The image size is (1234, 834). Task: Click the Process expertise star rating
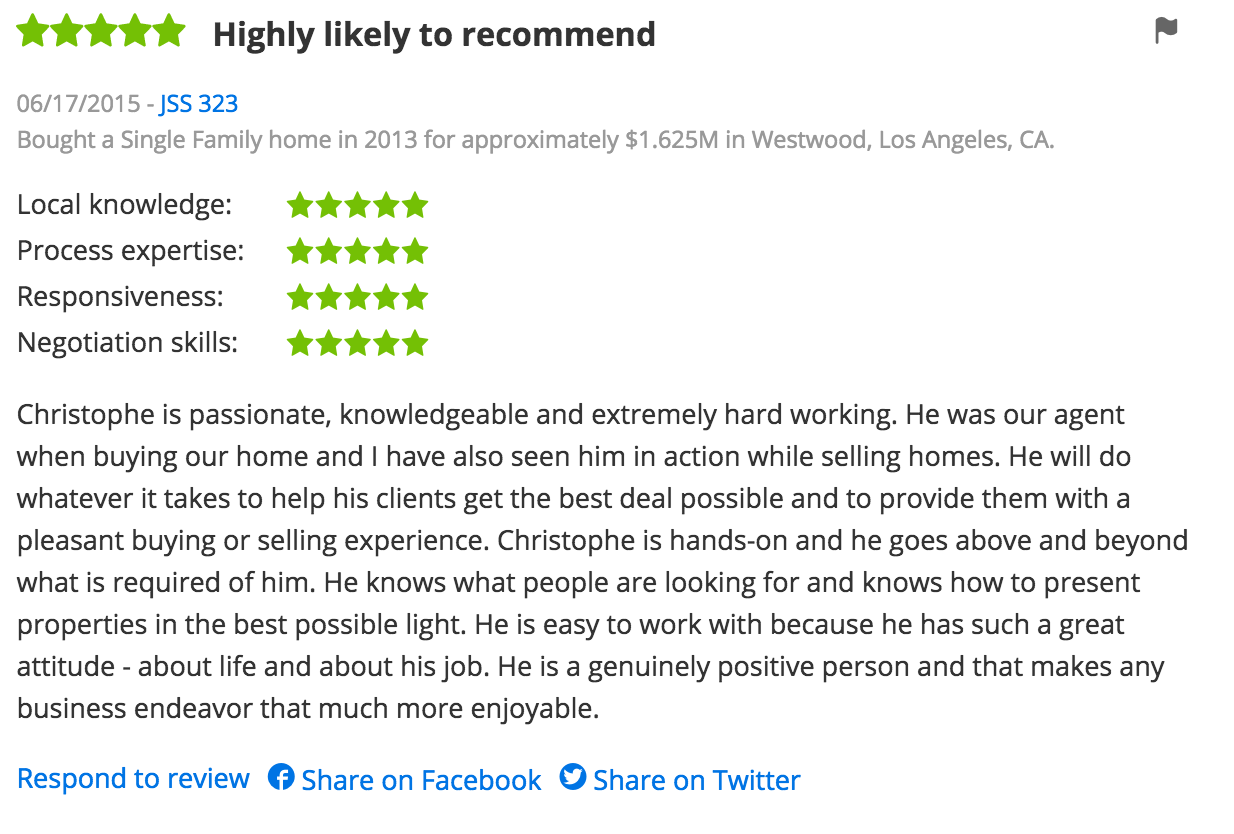point(357,251)
